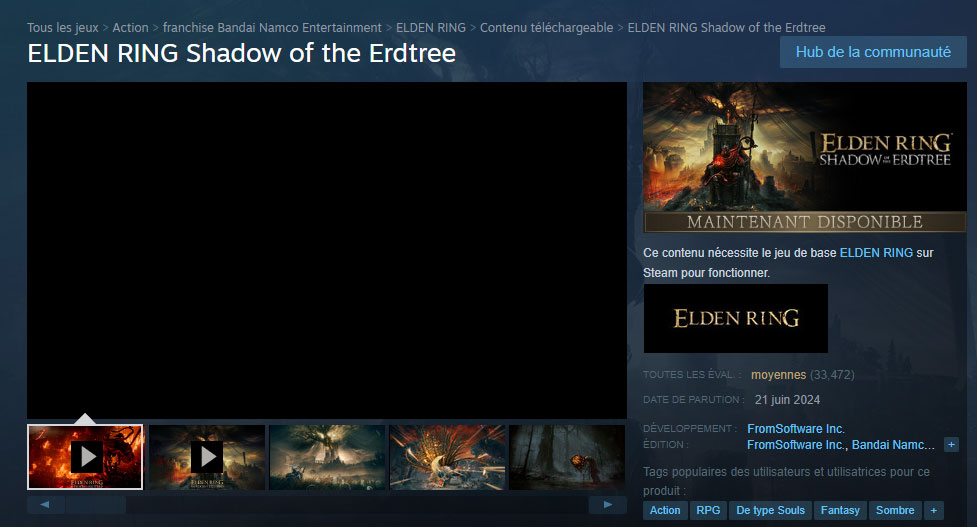Select the boss fight screenshot thumbnail
The image size is (977, 527).
click(x=447, y=457)
